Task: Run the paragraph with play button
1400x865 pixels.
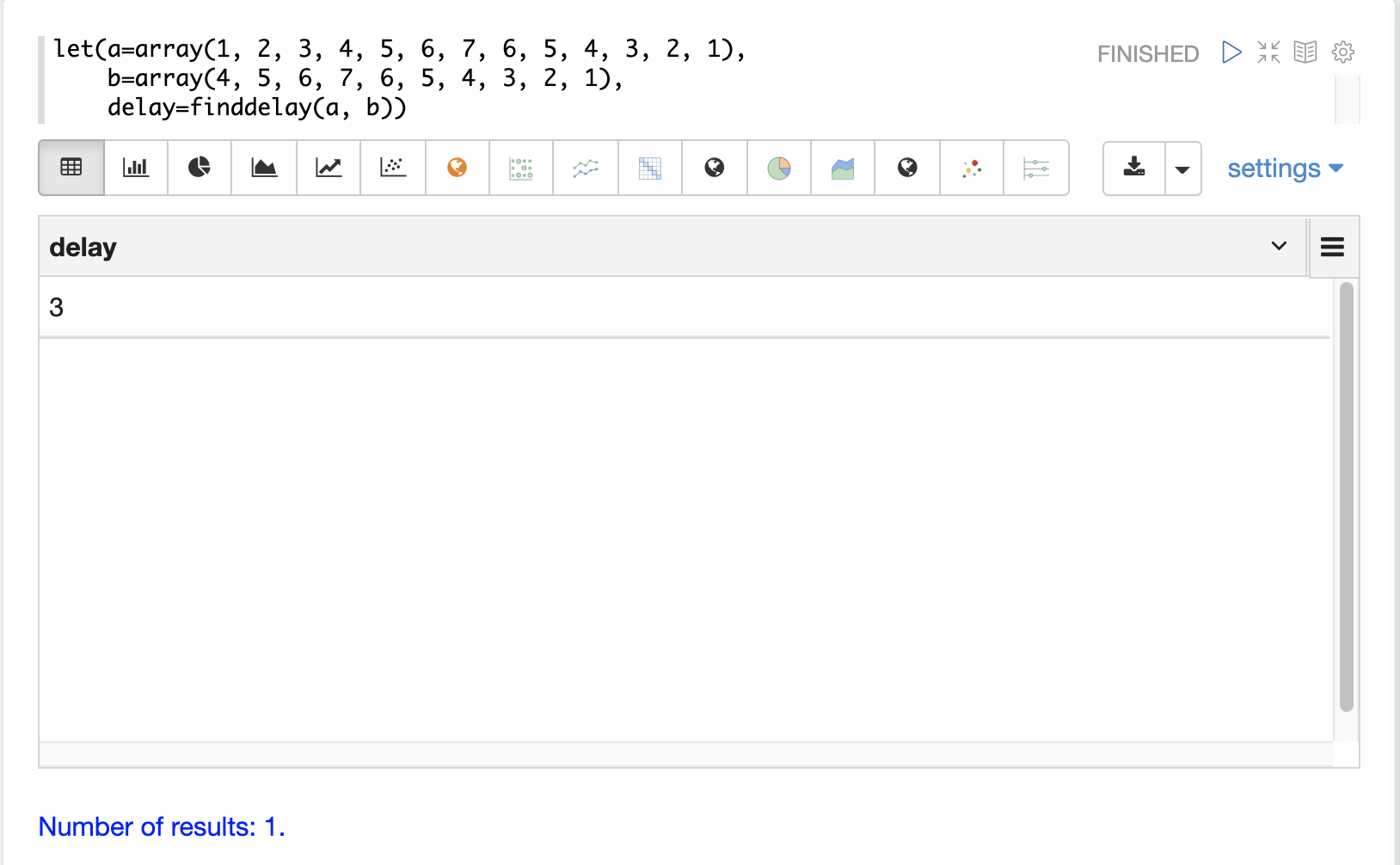Action: (x=1231, y=52)
